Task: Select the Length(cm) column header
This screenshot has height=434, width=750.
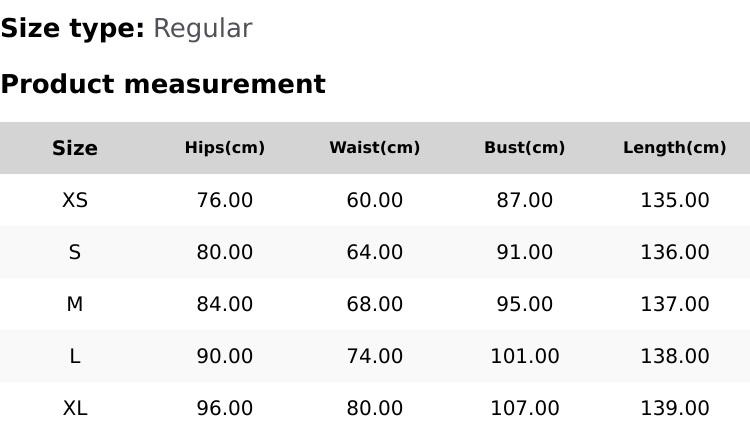Action: (x=675, y=148)
